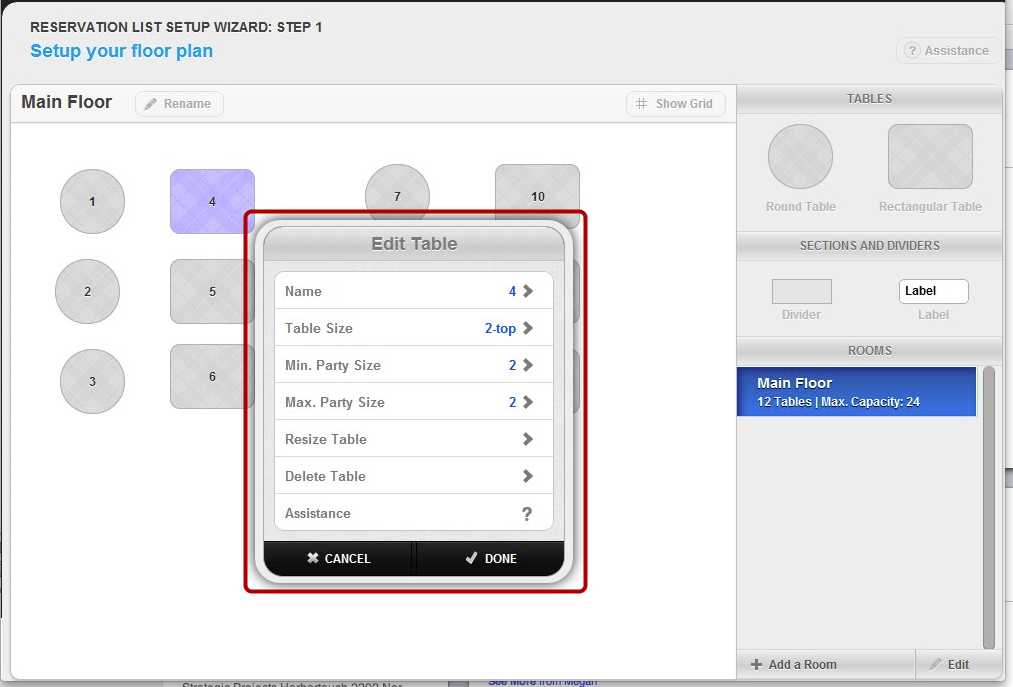
Task: Click the ROOMS section header
Action: coord(869,350)
